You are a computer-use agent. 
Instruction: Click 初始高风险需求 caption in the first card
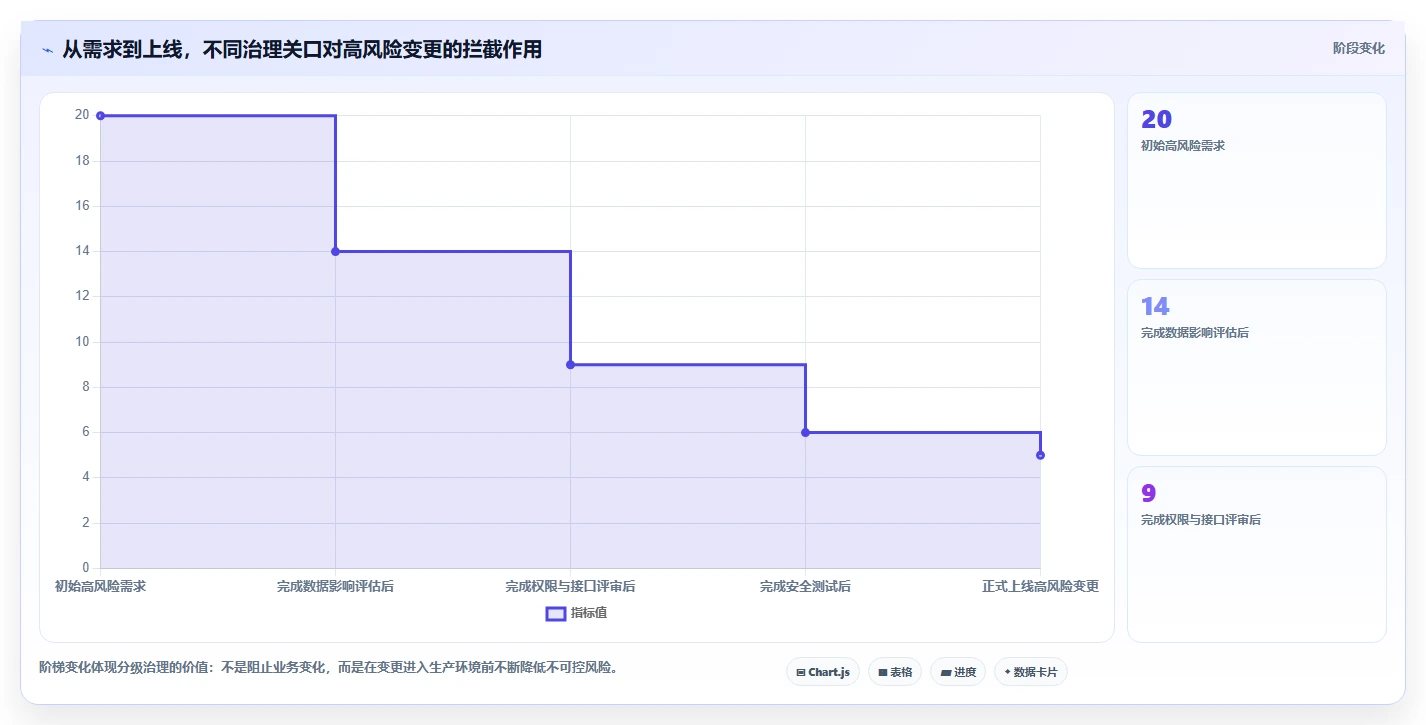[x=1183, y=146]
